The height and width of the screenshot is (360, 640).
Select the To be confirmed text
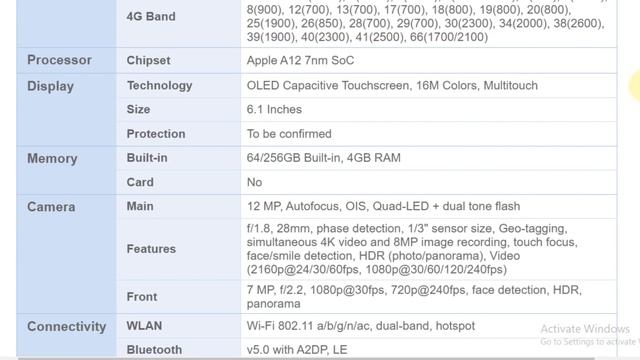pos(289,134)
